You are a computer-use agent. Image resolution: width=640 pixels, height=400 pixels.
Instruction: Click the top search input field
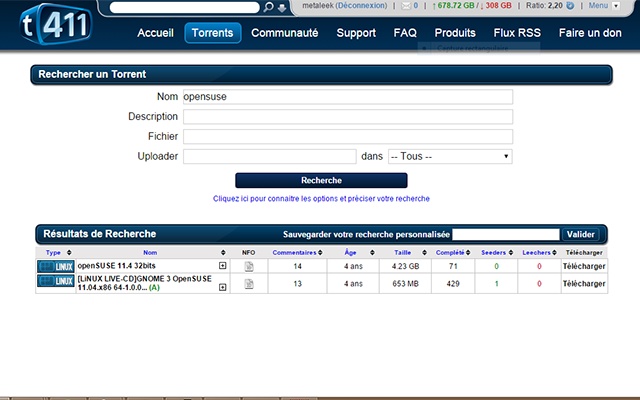[184, 7]
